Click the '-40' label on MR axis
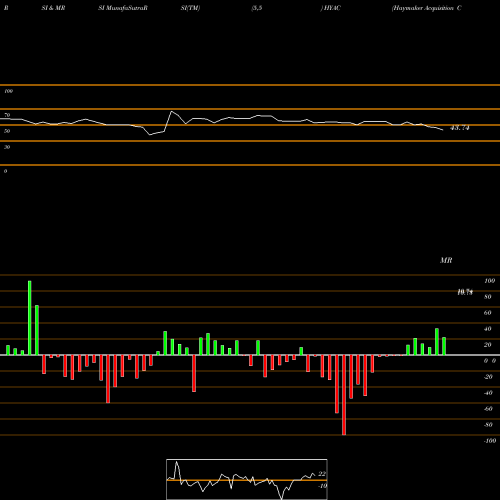This screenshot has width=500, height=500. coord(488,393)
